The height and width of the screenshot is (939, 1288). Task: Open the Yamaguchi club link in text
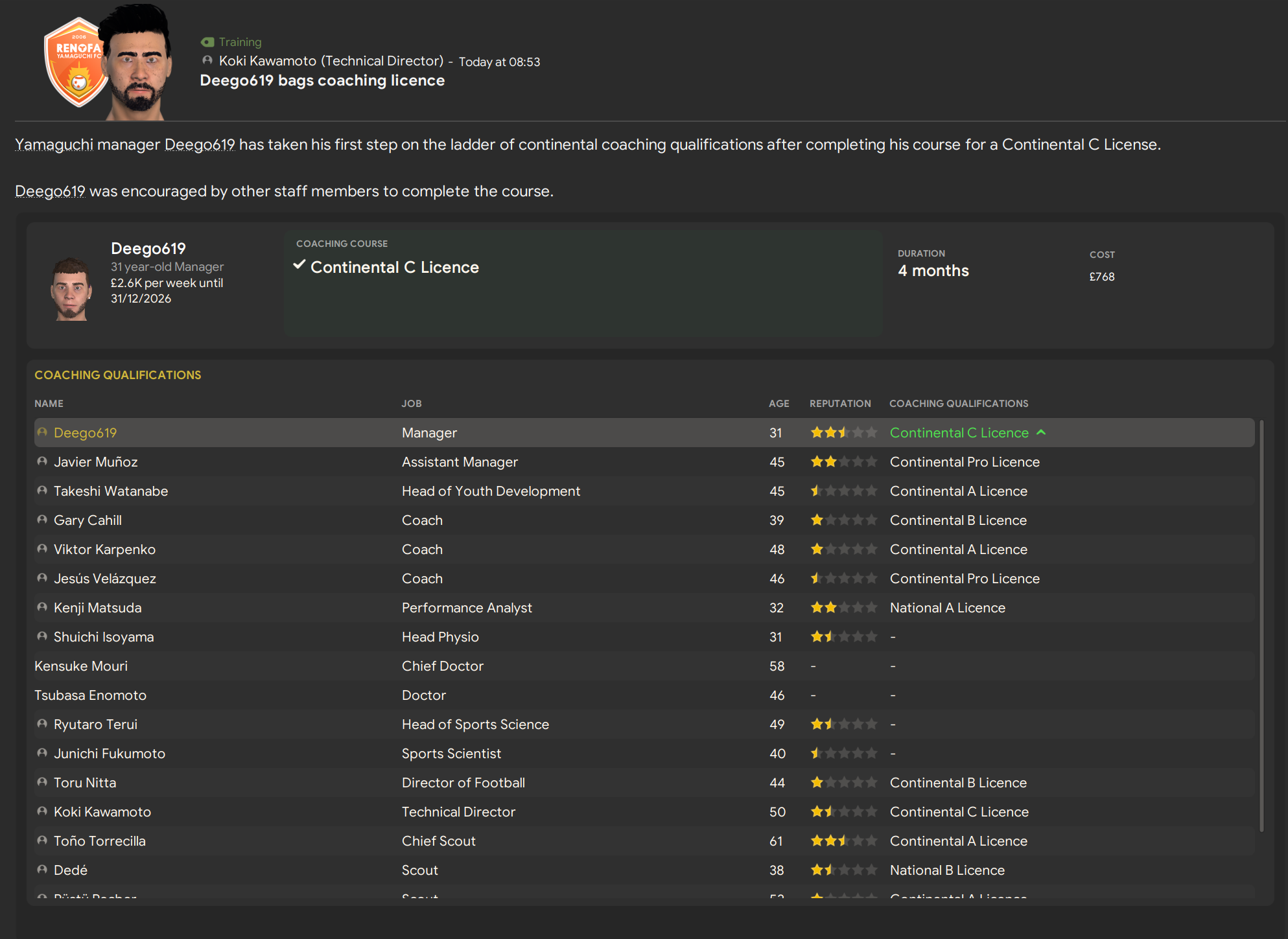pyautogui.click(x=54, y=145)
